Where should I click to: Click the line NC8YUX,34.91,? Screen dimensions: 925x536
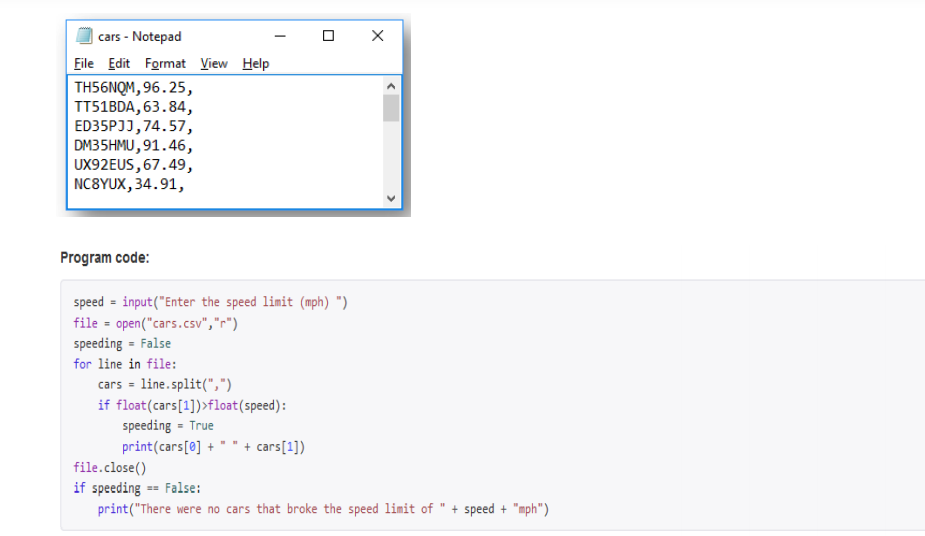click(x=129, y=185)
